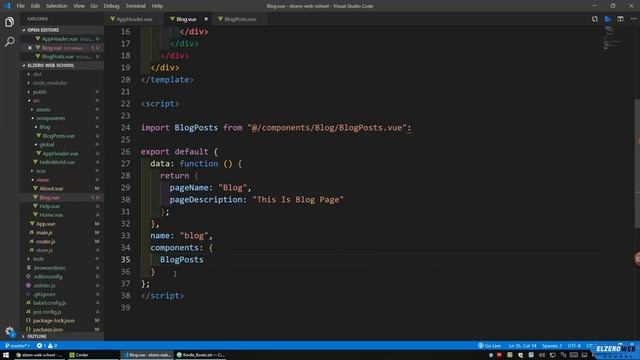Open main.js in the file tree

click(44, 233)
